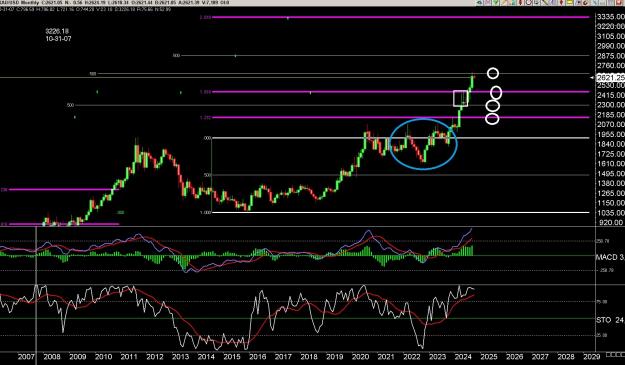Click the 2013 year label on time axis
The width and height of the screenshot is (625, 365).
[181, 357]
